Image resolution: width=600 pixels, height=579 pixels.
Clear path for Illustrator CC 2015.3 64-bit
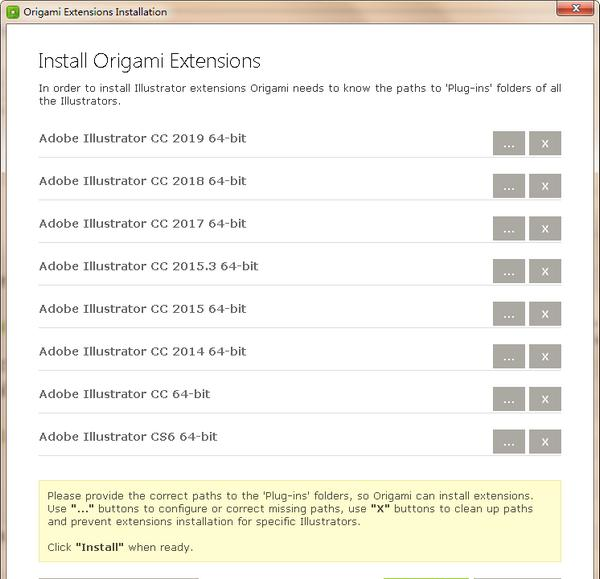point(545,271)
